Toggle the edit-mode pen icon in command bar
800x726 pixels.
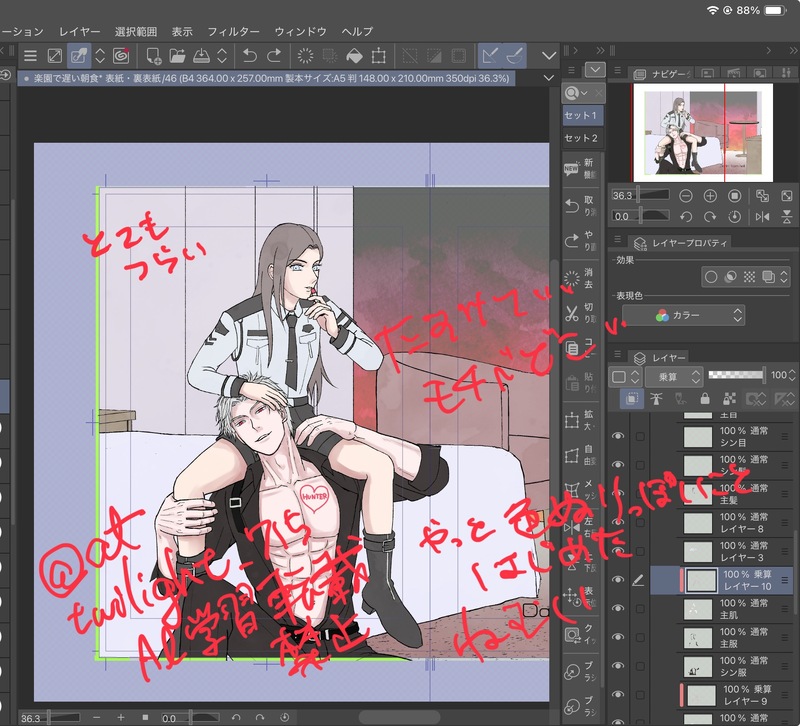point(79,55)
